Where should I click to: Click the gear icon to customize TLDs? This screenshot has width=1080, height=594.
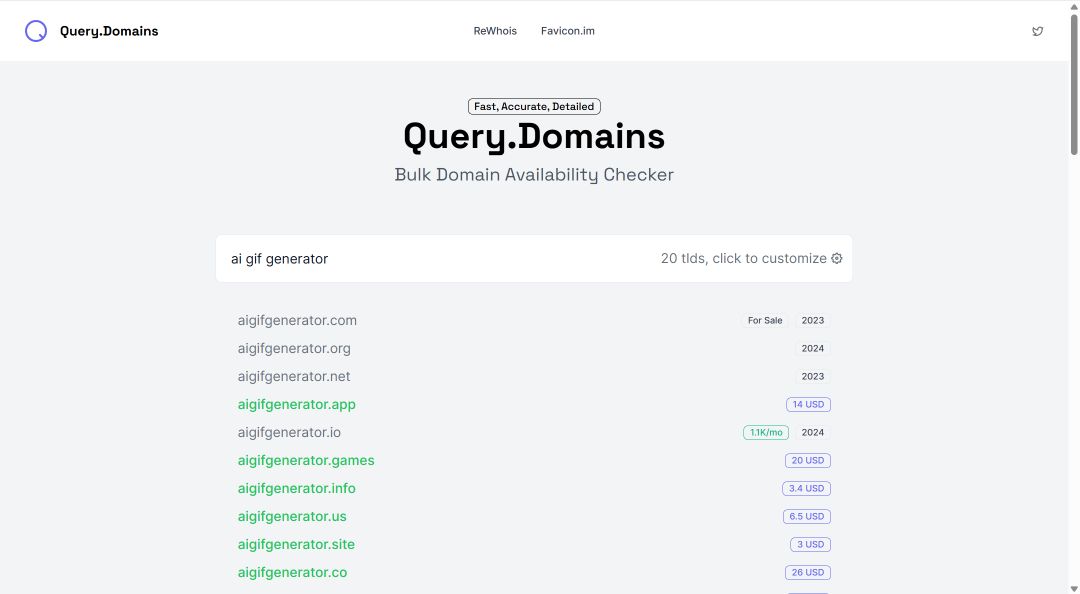837,258
